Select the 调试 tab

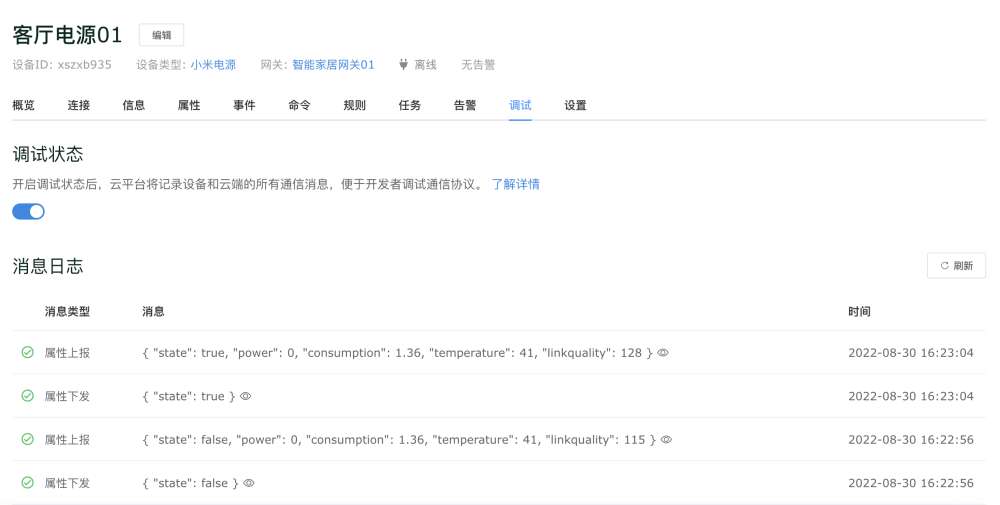click(x=520, y=105)
